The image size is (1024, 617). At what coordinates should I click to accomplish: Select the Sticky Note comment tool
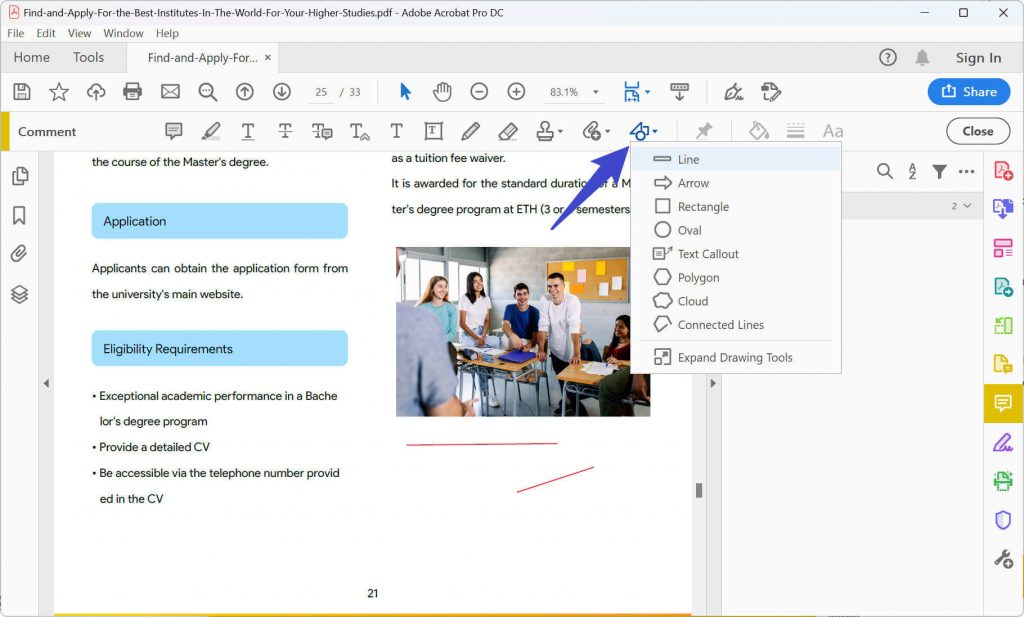click(173, 130)
